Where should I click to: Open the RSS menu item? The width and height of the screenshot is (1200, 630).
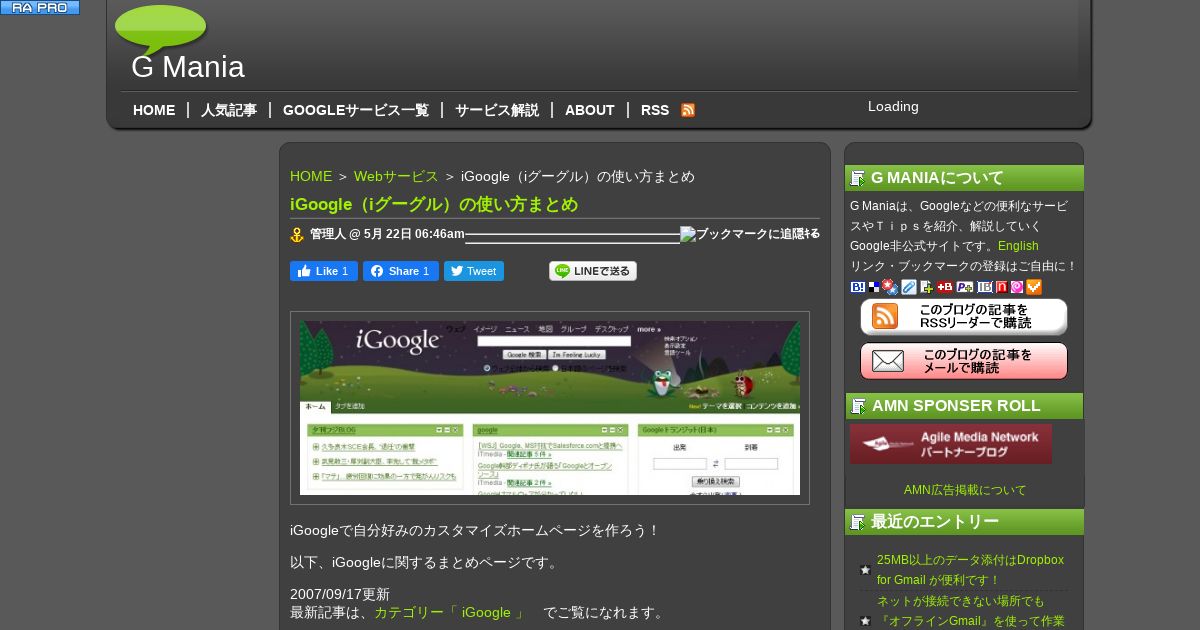click(655, 110)
